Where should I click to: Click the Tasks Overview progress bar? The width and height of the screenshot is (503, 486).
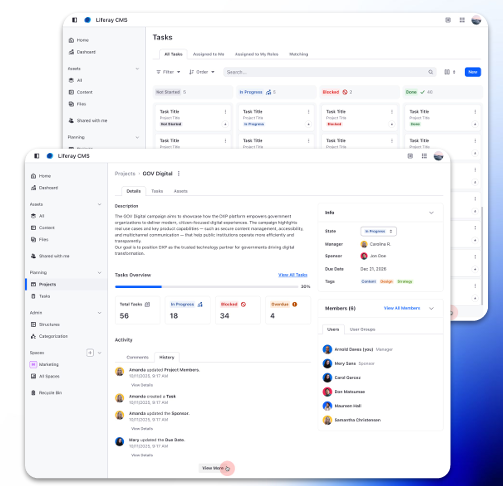point(207,287)
